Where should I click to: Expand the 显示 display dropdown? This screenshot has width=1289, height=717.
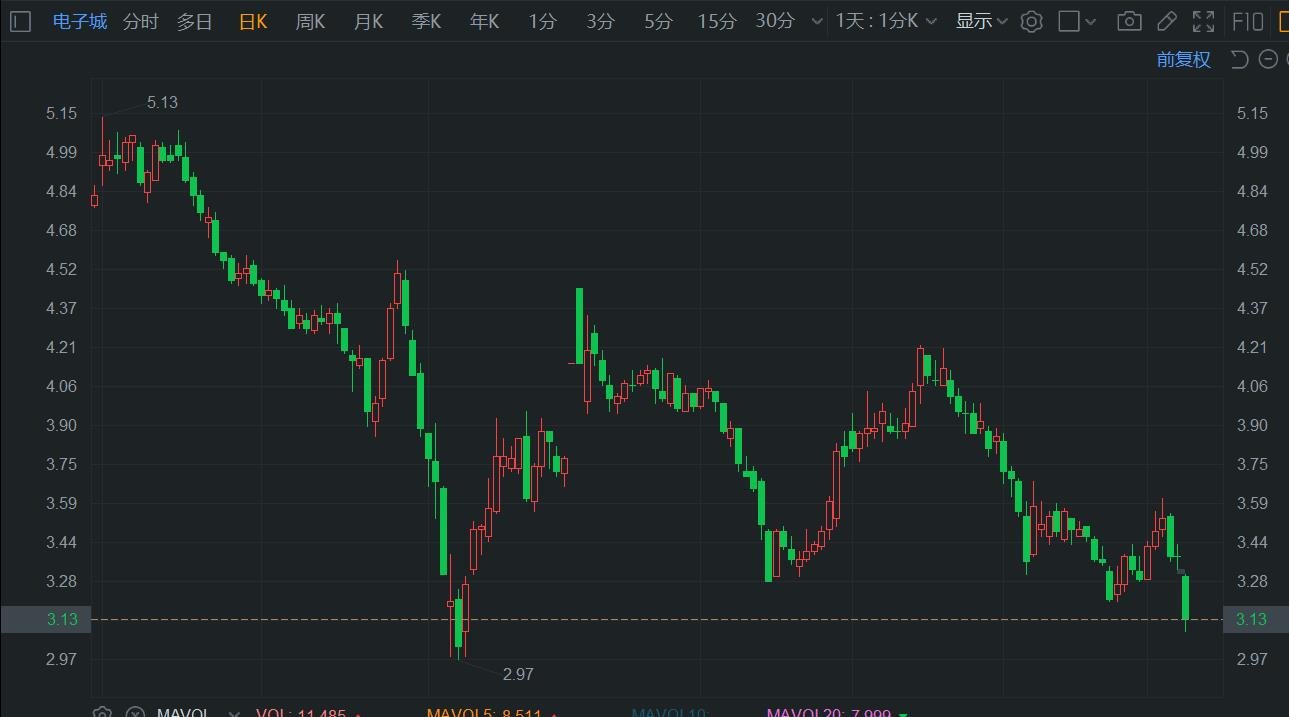[981, 21]
